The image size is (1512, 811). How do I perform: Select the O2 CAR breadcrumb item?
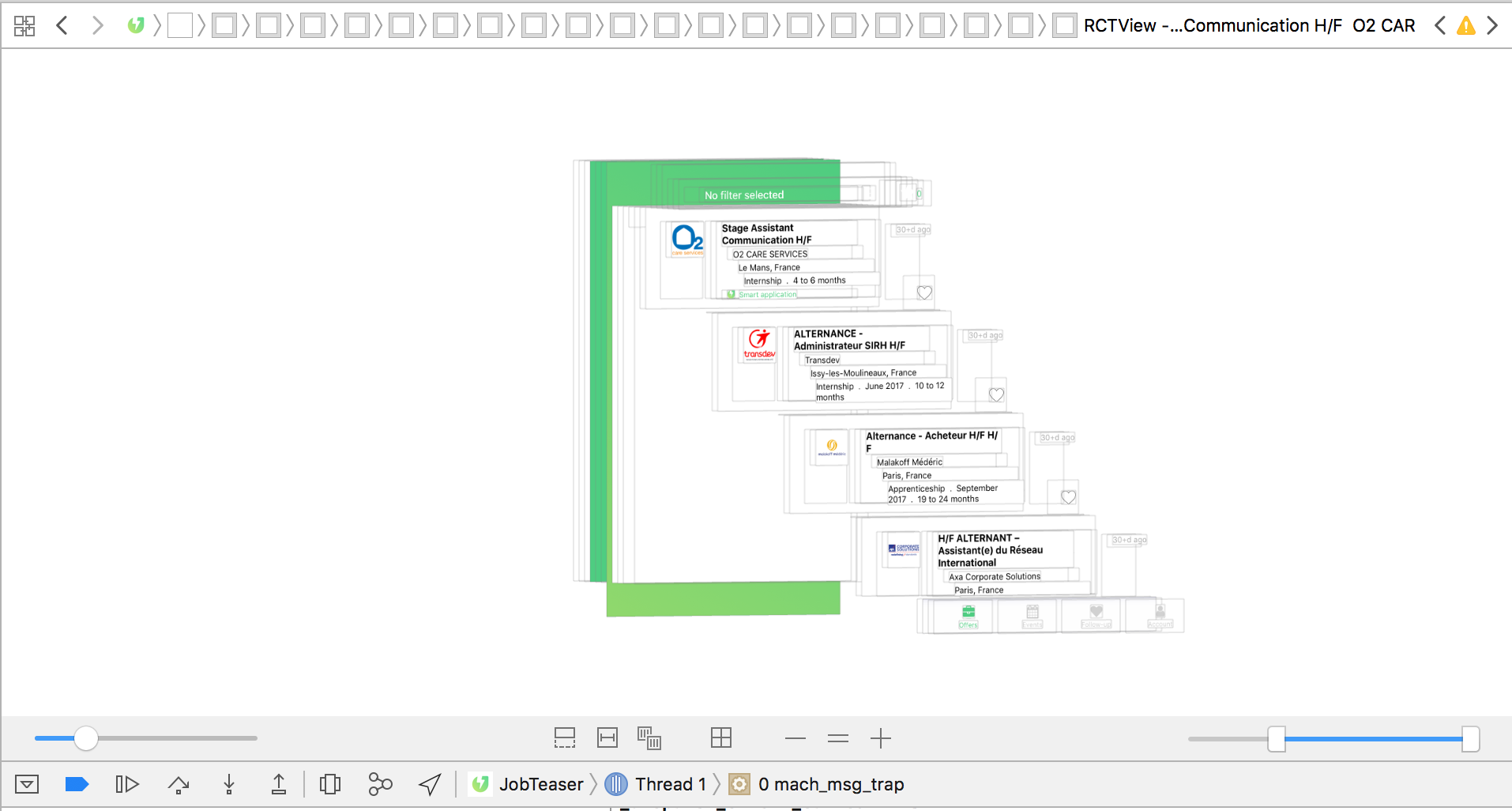coord(1384,25)
